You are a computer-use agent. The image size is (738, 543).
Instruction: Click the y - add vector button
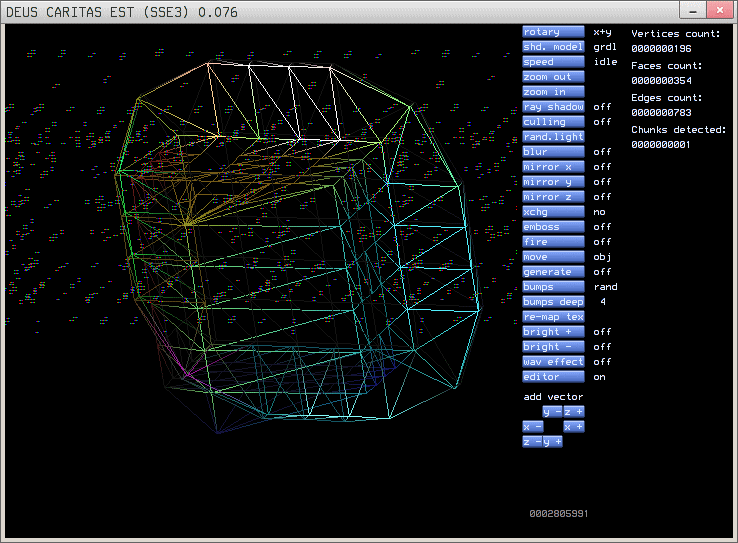(552, 412)
